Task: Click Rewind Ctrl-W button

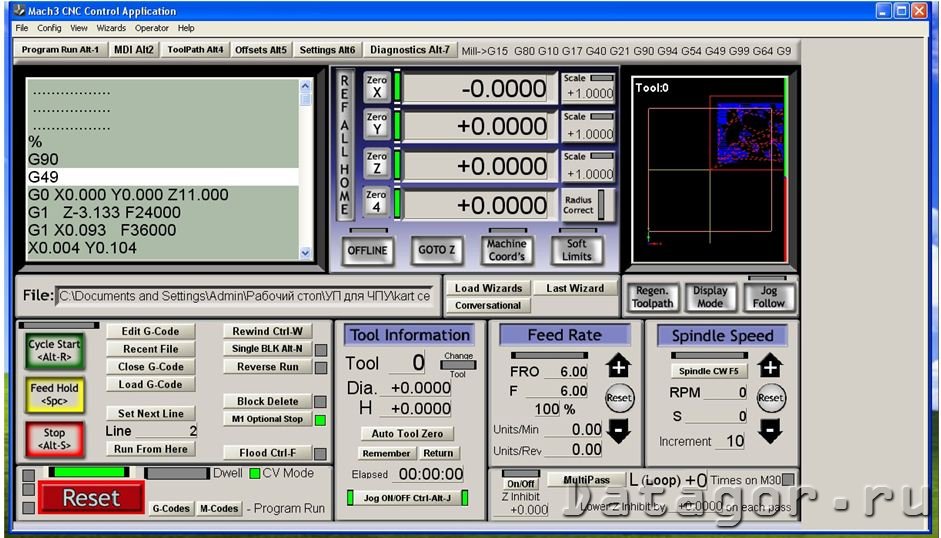Action: [268, 331]
